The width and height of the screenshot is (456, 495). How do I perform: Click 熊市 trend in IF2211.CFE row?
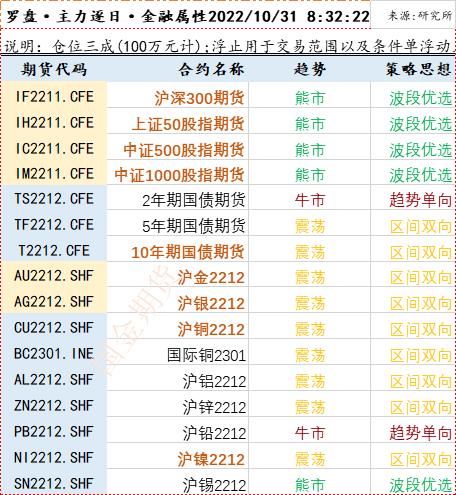click(310, 98)
